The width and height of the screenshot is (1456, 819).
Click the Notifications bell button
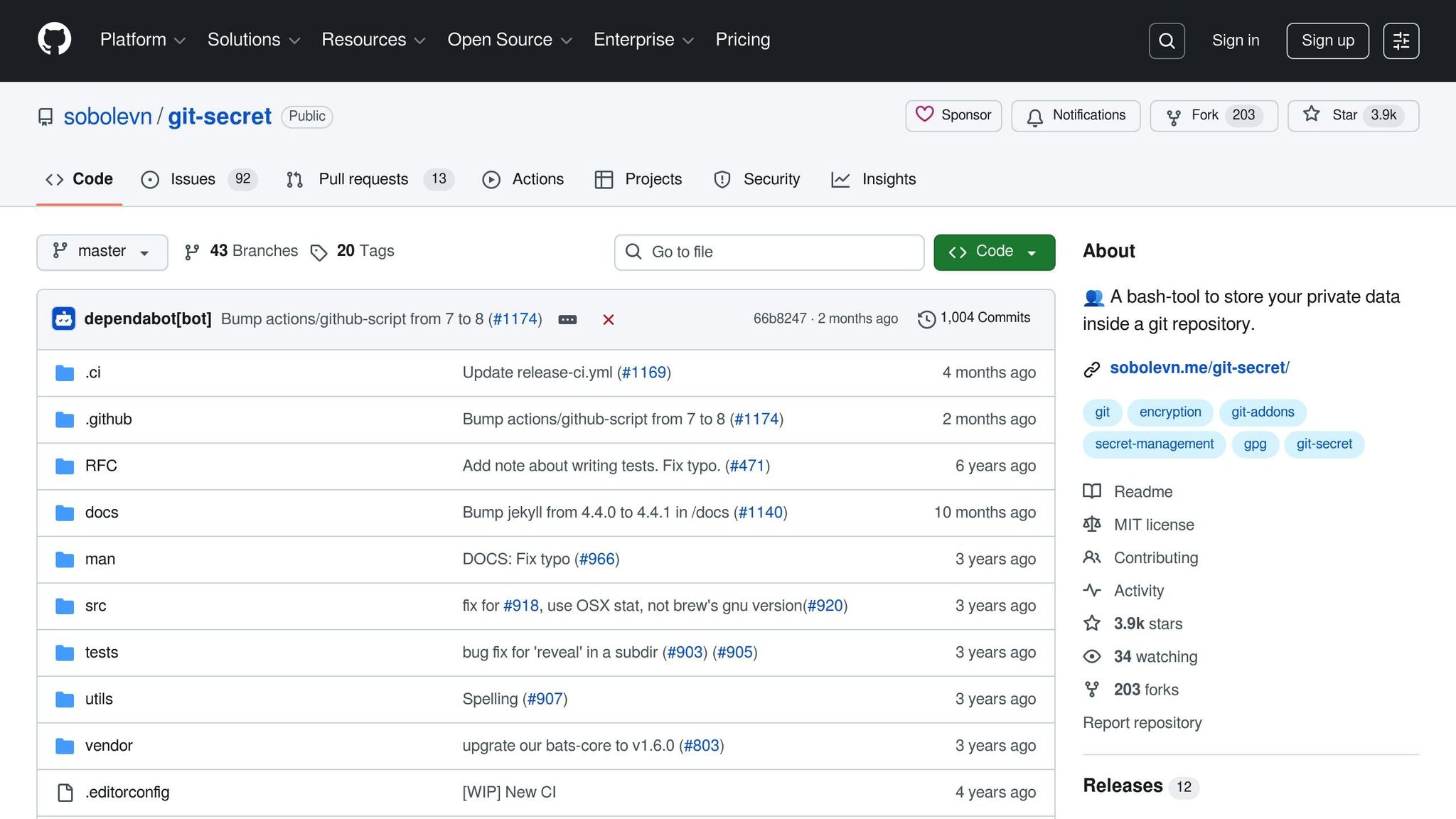(1076, 116)
